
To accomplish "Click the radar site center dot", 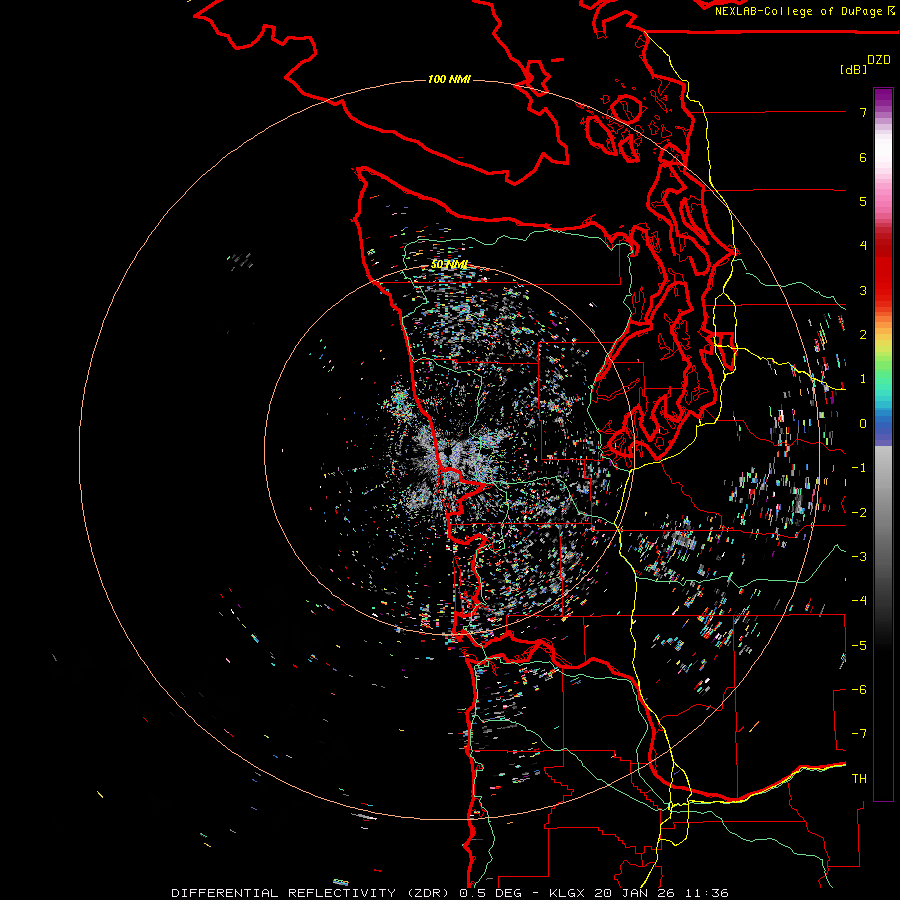I will click(x=448, y=453).
